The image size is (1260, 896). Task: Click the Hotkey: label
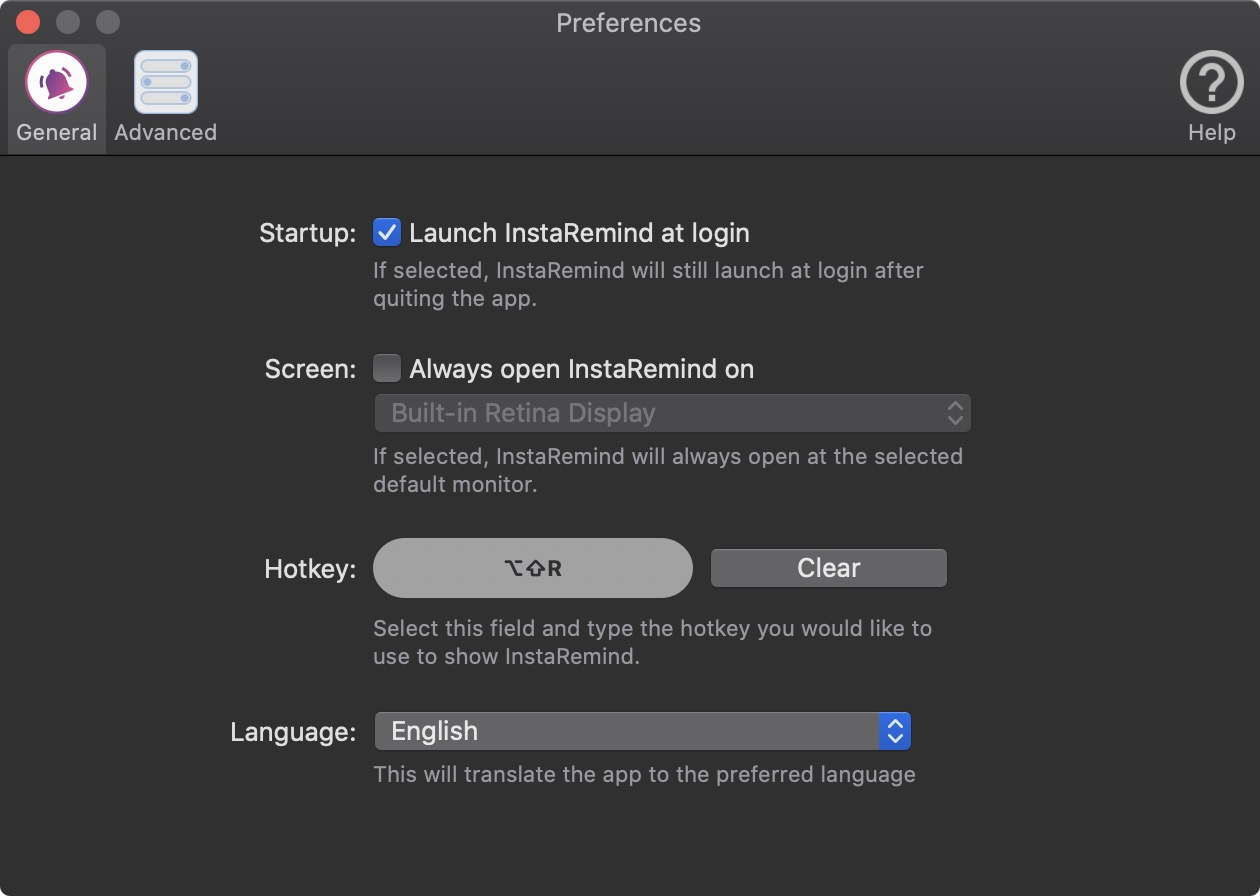coord(310,569)
